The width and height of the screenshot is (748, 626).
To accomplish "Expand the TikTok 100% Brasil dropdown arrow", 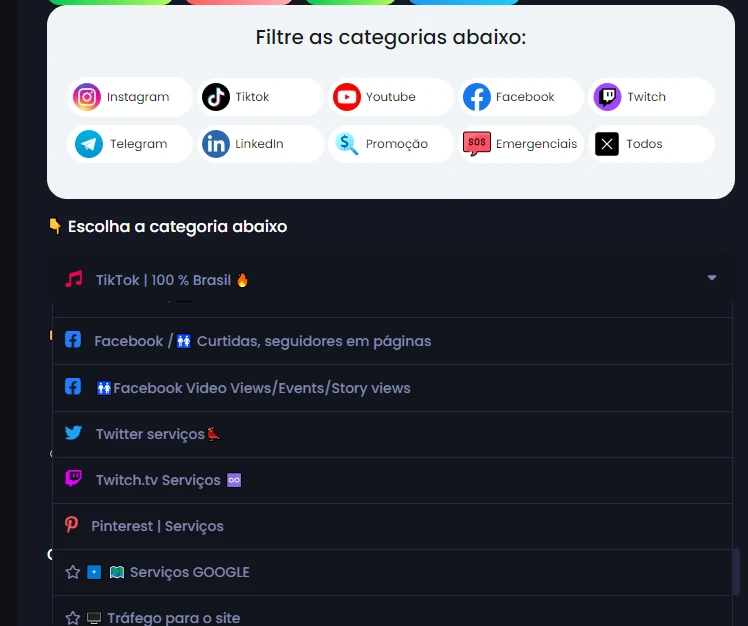I will (712, 278).
